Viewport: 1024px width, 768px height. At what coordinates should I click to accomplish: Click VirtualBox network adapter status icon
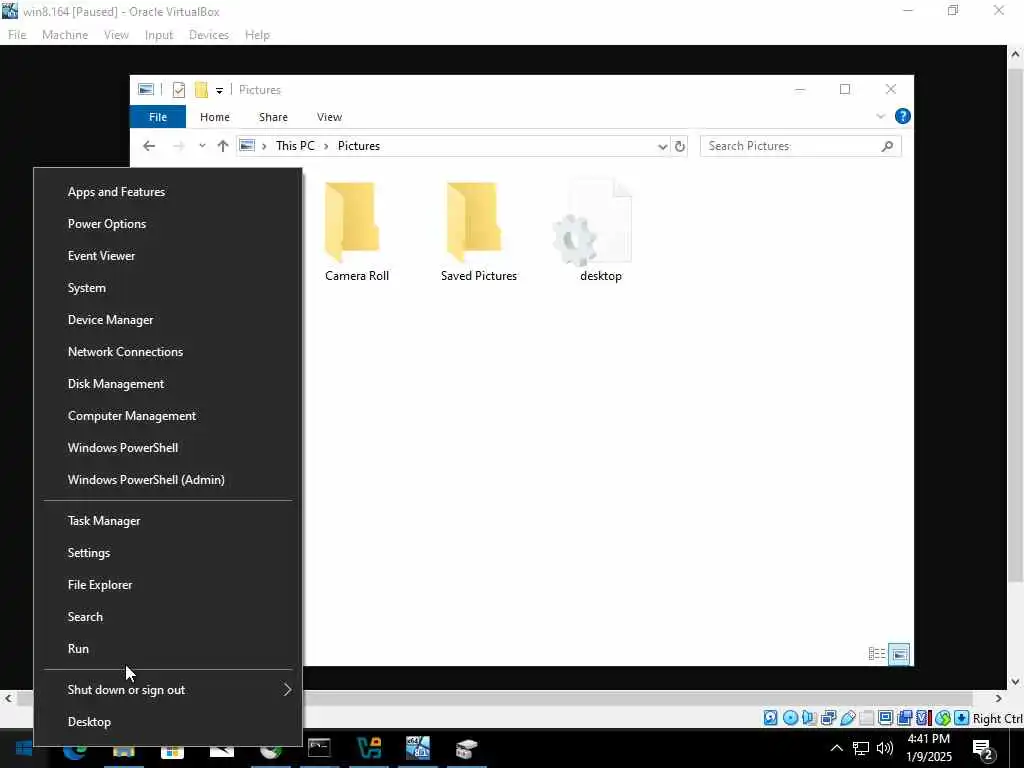(x=828, y=718)
